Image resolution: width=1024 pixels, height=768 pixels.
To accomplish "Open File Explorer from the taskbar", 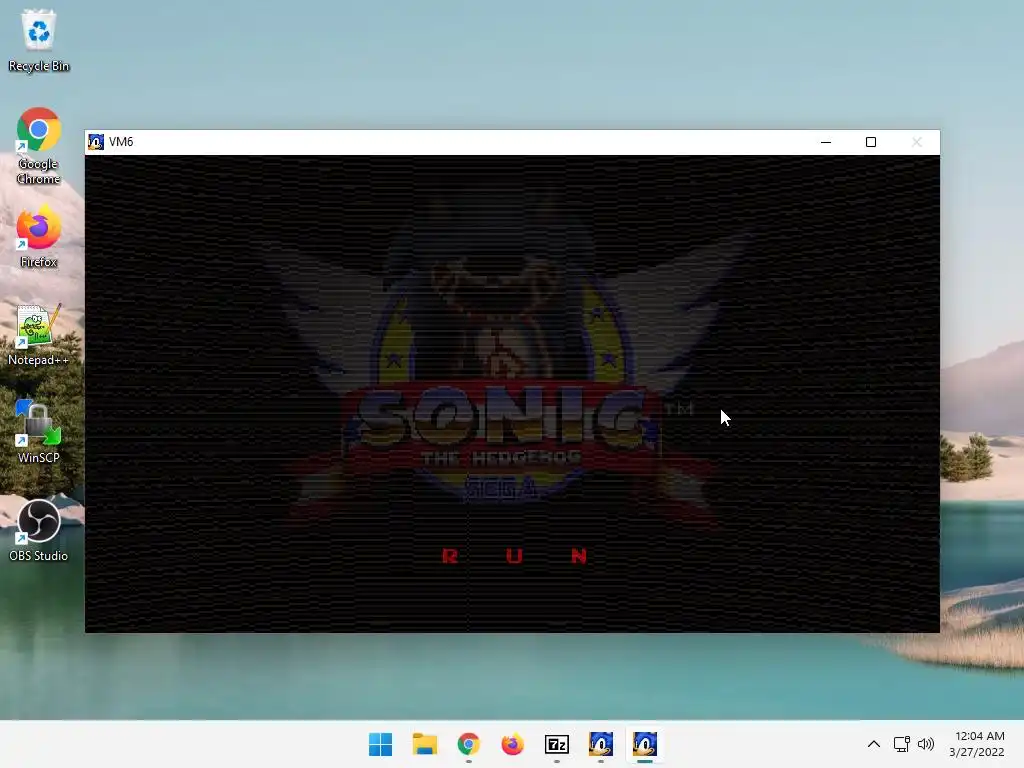I will 424,744.
